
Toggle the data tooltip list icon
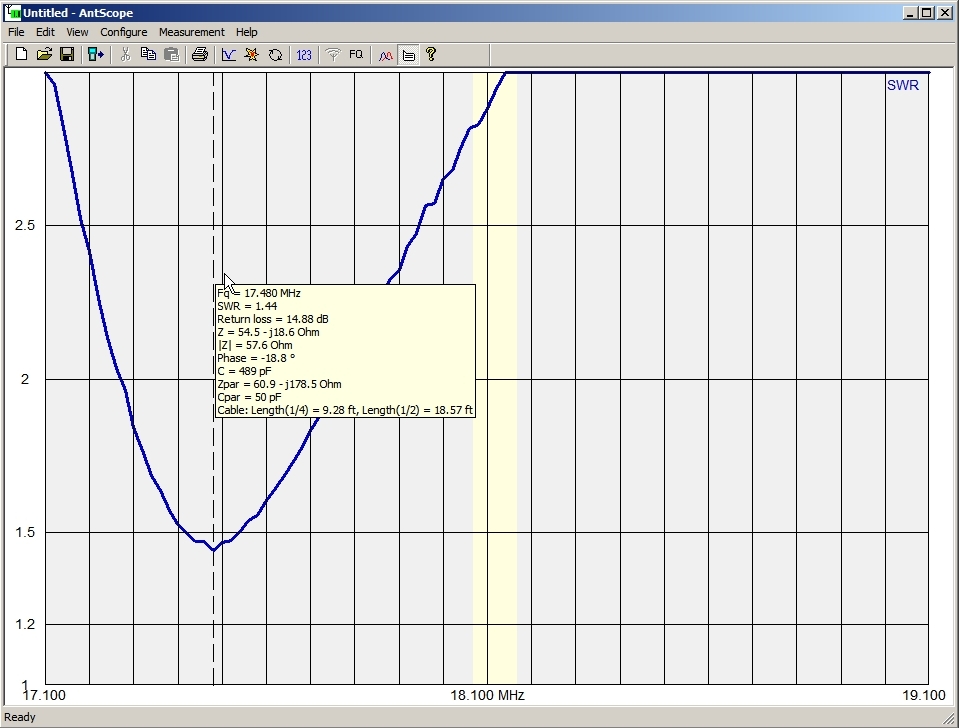[409, 54]
